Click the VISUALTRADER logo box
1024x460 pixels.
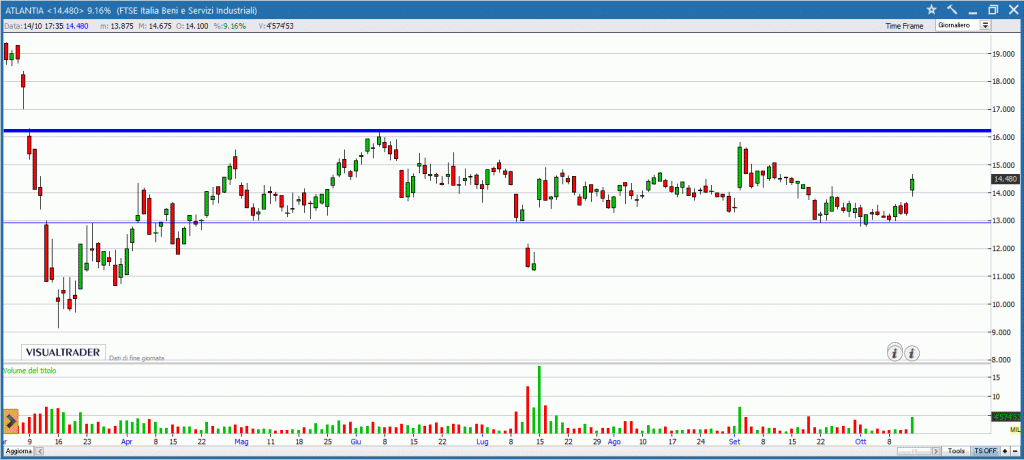point(63,352)
